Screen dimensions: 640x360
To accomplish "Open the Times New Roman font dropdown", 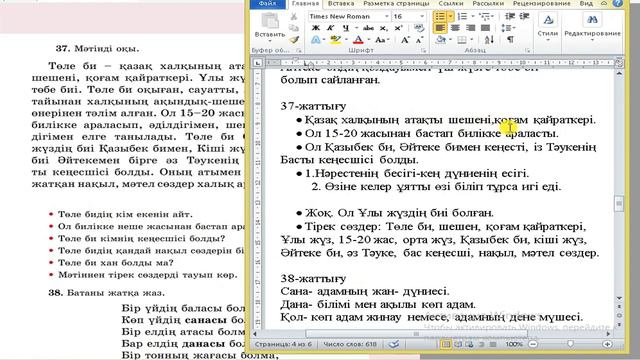I will [386, 16].
